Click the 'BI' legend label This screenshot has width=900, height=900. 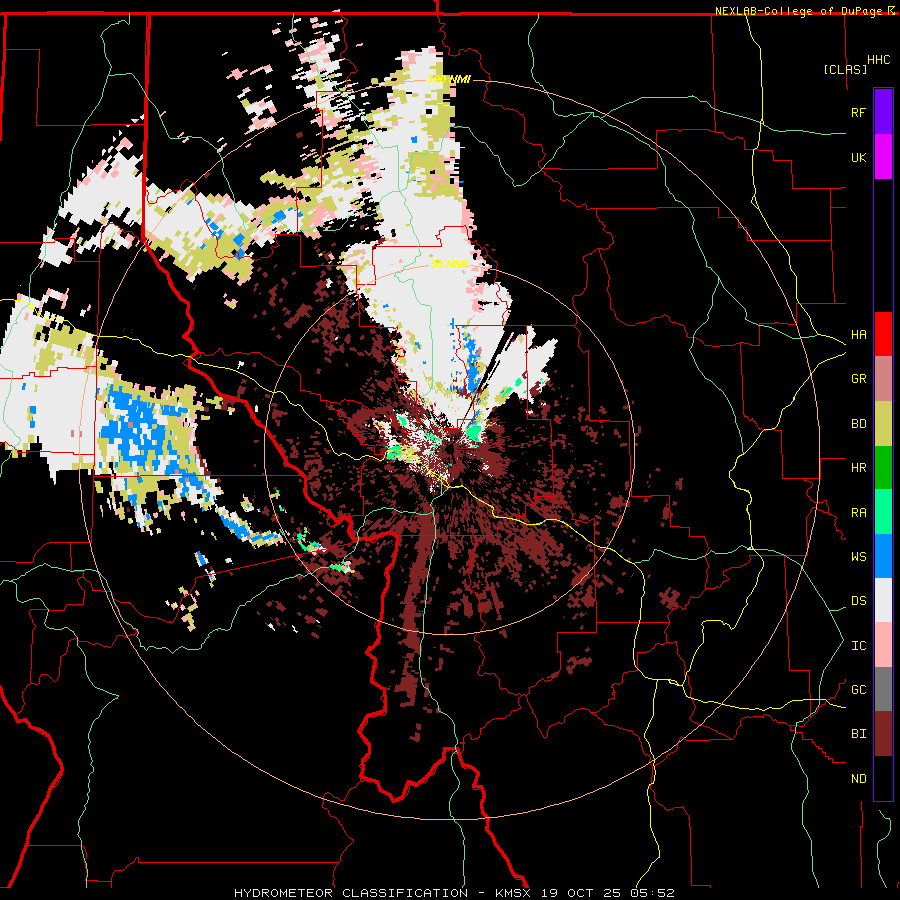click(x=858, y=734)
